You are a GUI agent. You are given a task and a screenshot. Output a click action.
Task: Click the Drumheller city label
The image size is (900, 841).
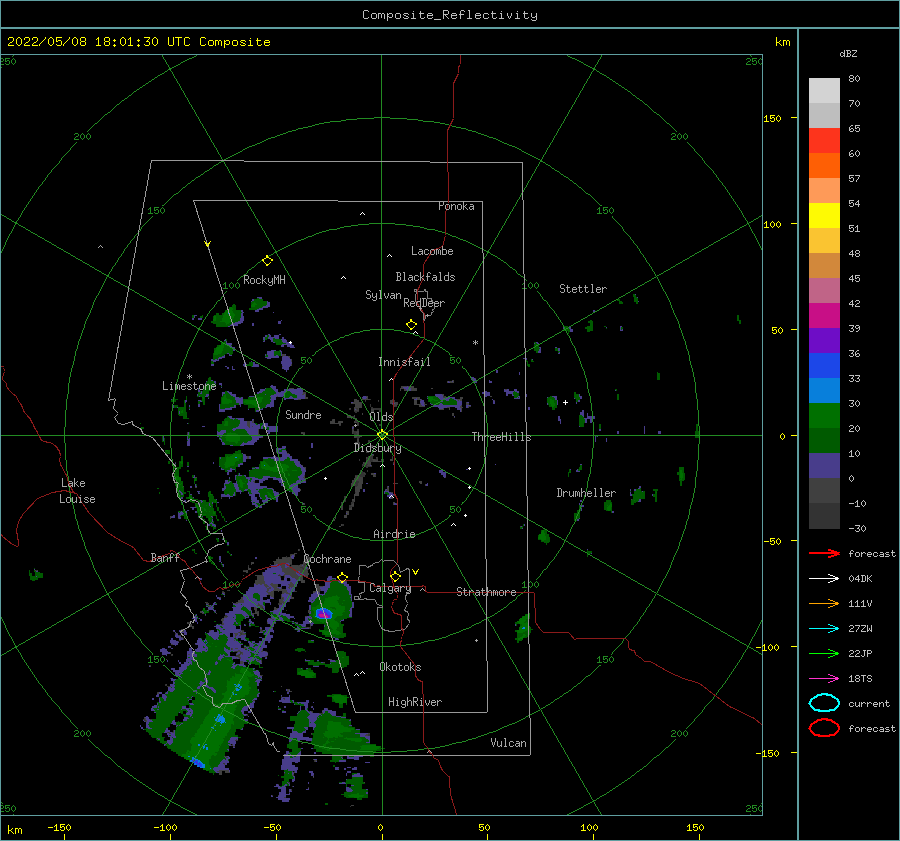coord(586,493)
